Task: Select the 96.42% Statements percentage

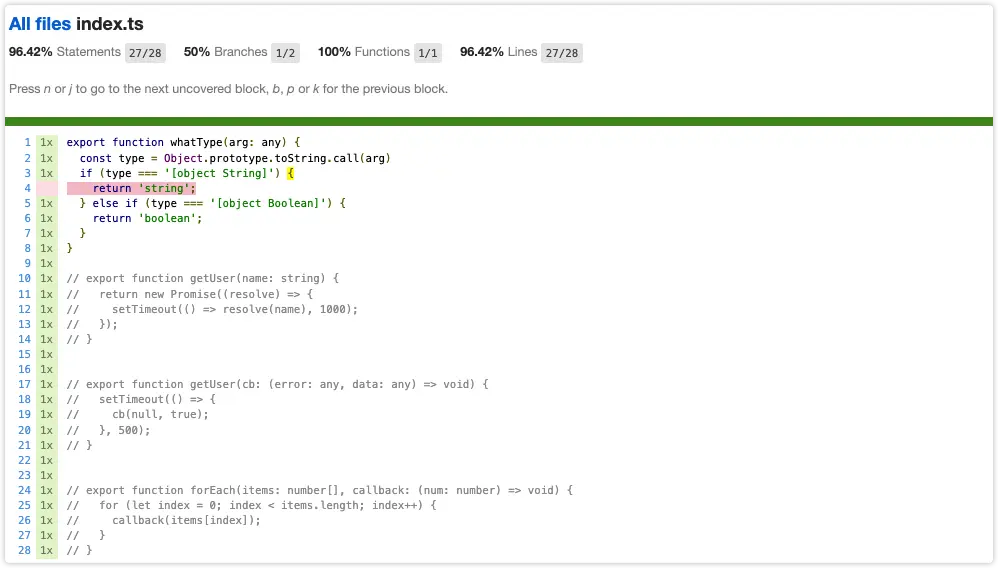Action: click(x=31, y=52)
